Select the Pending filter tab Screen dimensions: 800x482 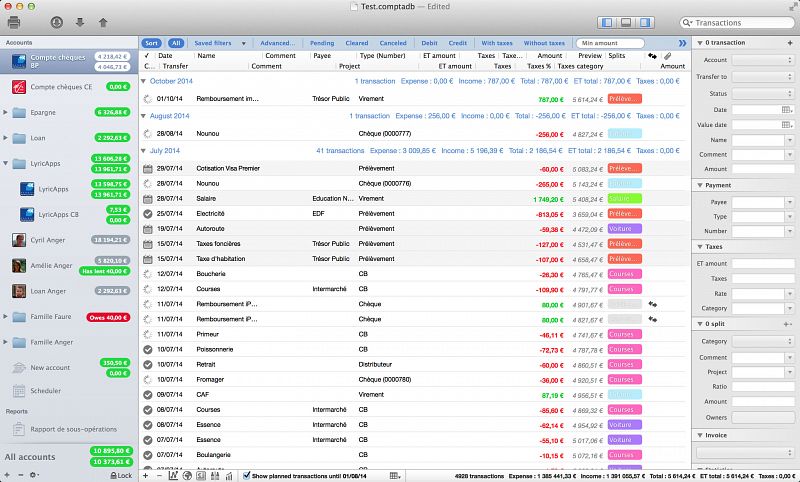(322, 43)
